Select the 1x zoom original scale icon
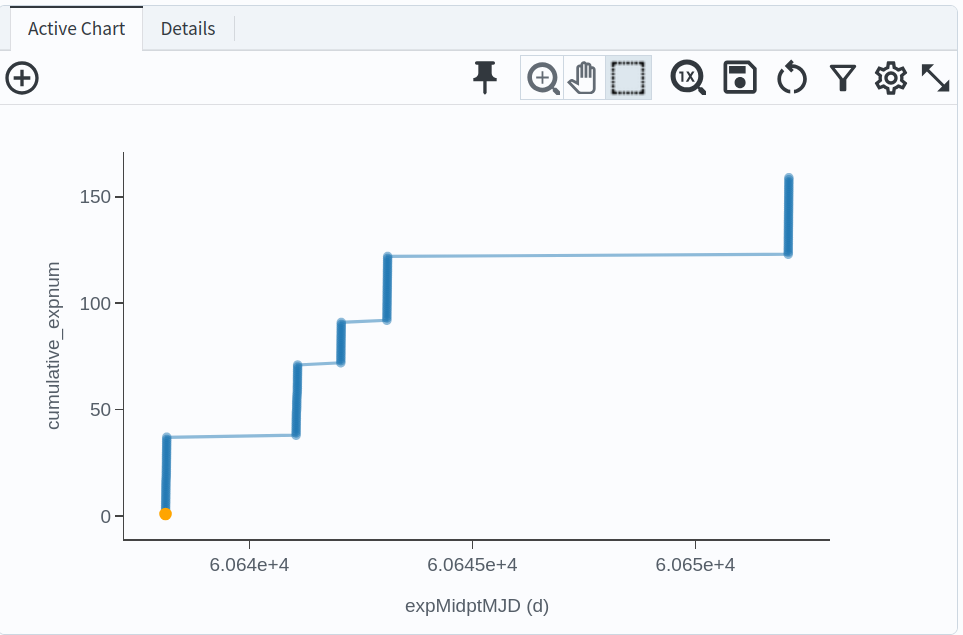This screenshot has width=963, height=635. 687,77
